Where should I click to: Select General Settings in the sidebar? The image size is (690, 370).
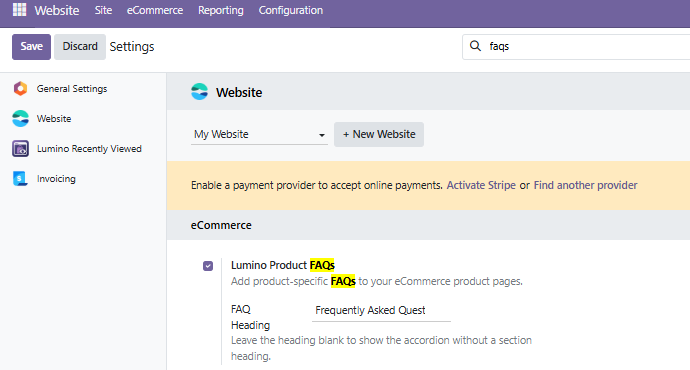72,88
